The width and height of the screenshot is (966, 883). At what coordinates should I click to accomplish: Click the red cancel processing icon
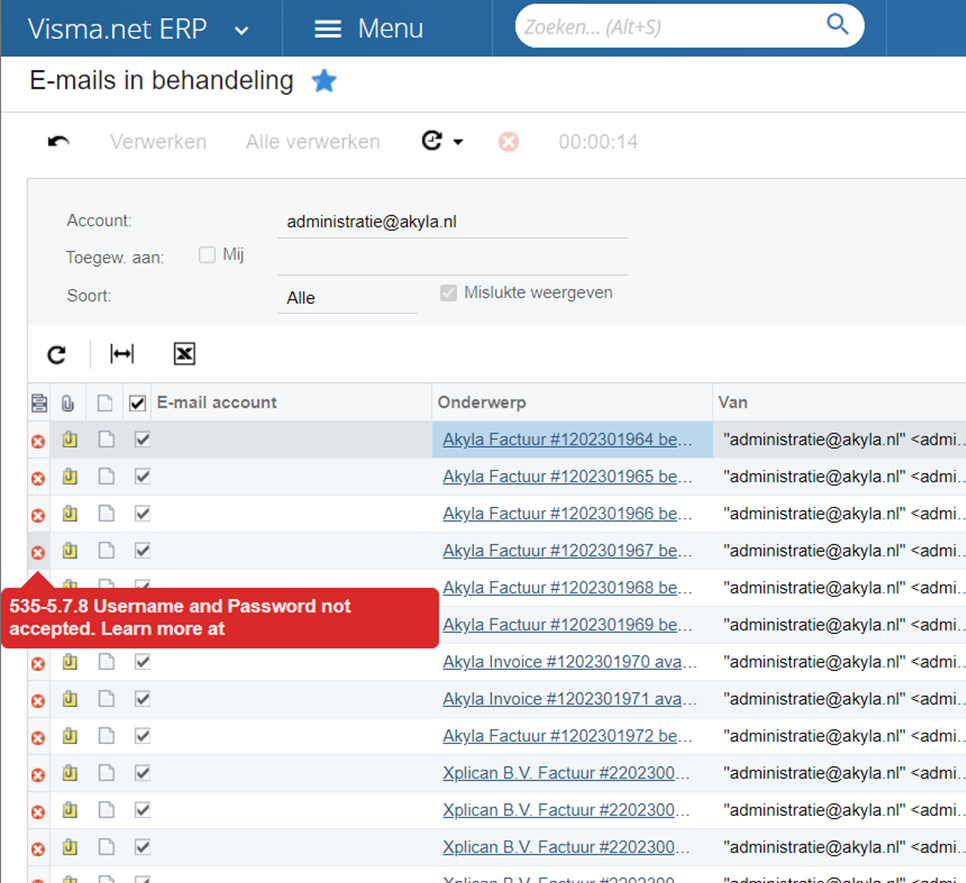point(508,142)
